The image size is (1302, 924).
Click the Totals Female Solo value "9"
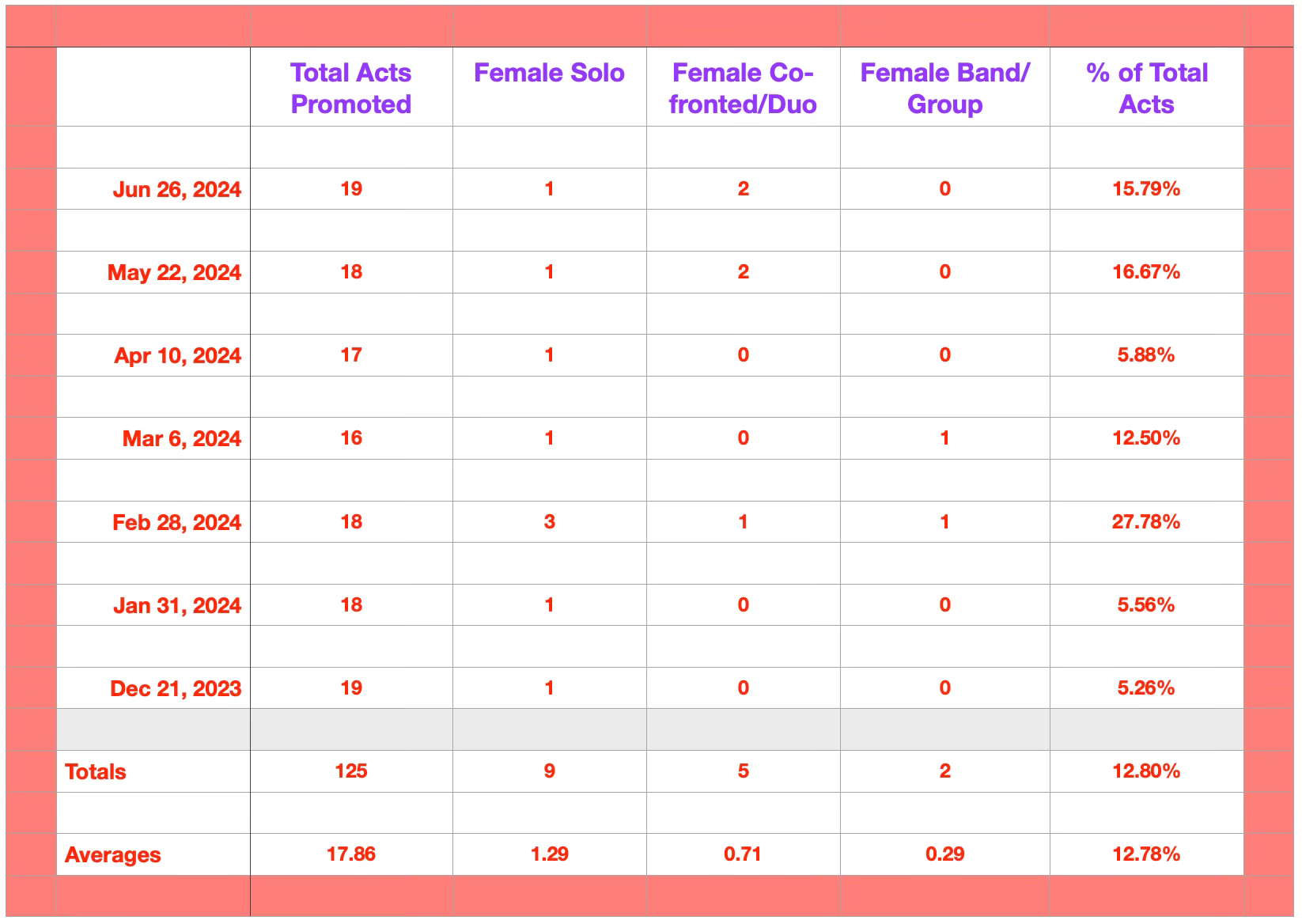click(x=549, y=771)
